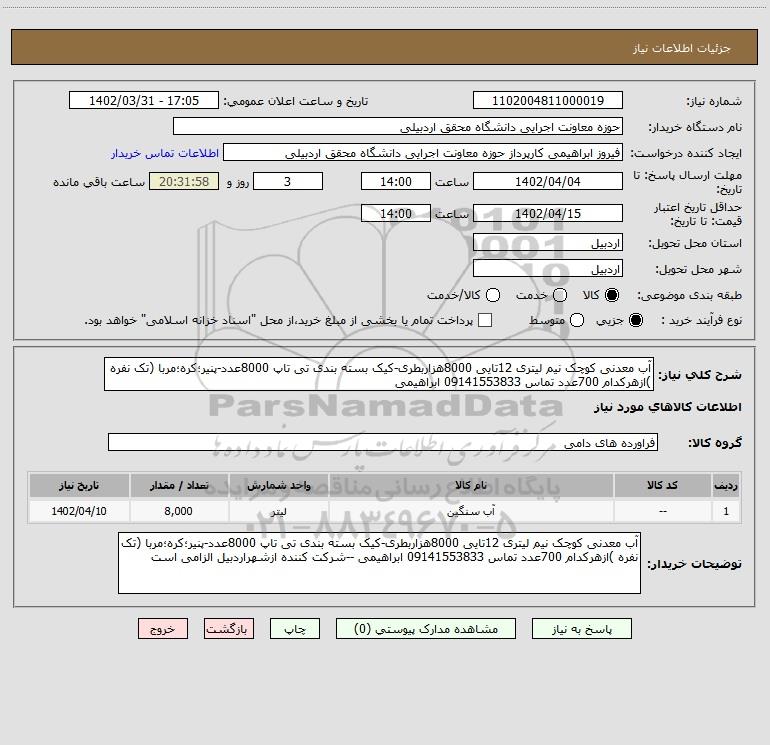Select the متوسط purchase type radio

tap(577, 320)
